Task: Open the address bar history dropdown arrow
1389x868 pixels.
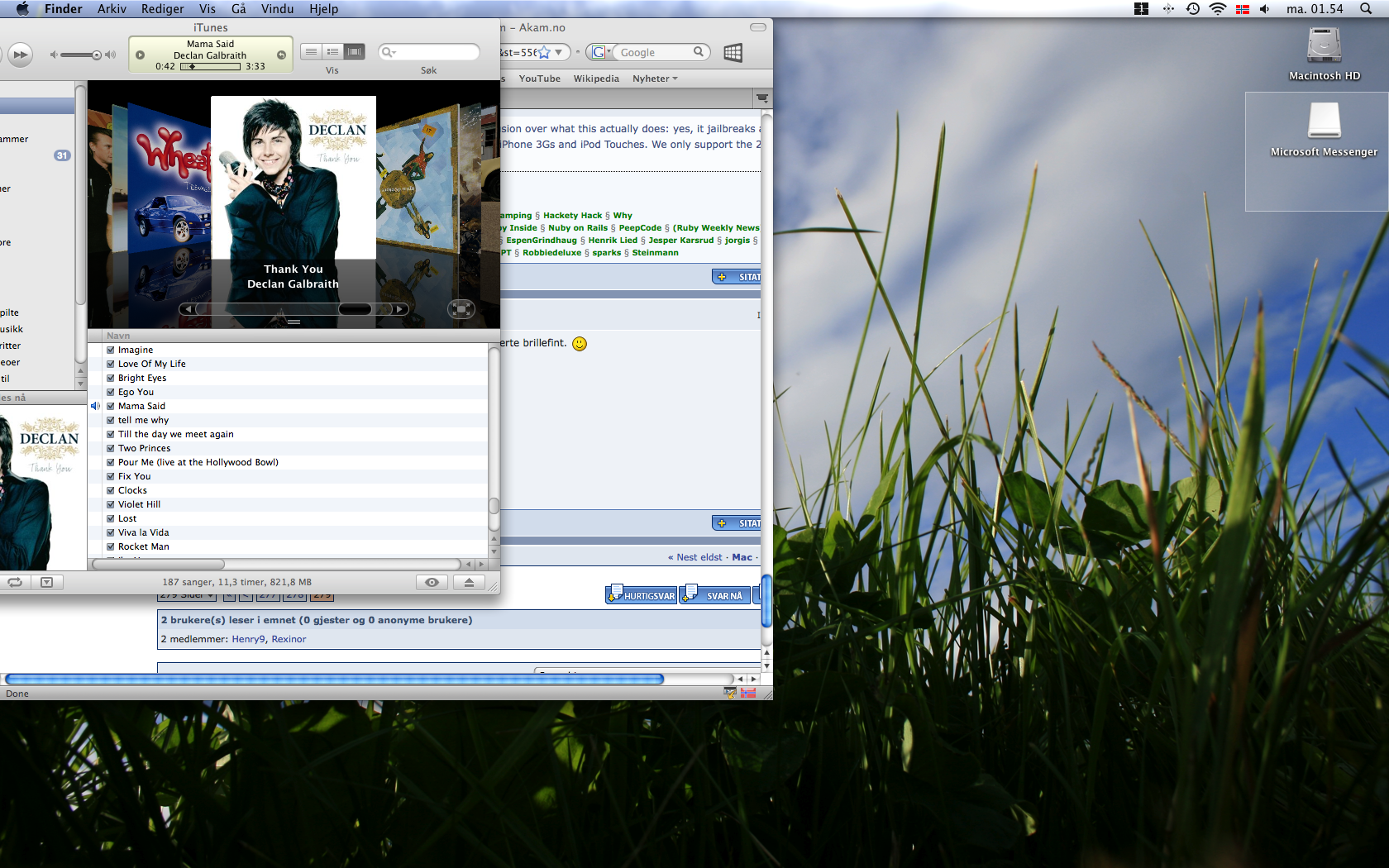Action: [x=559, y=52]
